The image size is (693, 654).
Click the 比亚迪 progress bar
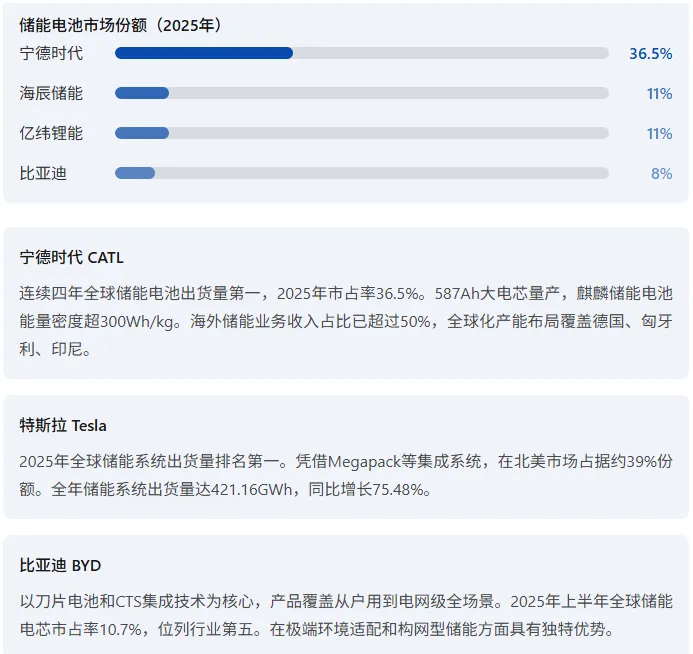point(361,173)
